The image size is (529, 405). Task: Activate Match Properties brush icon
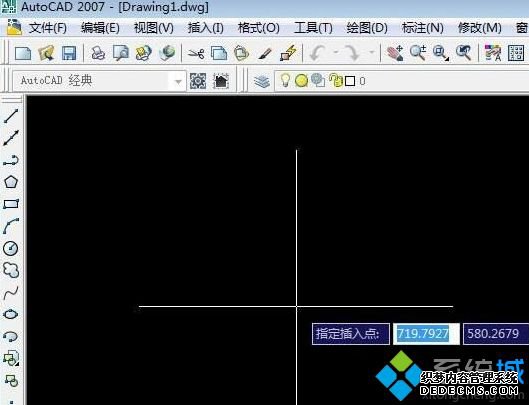(x=264, y=53)
